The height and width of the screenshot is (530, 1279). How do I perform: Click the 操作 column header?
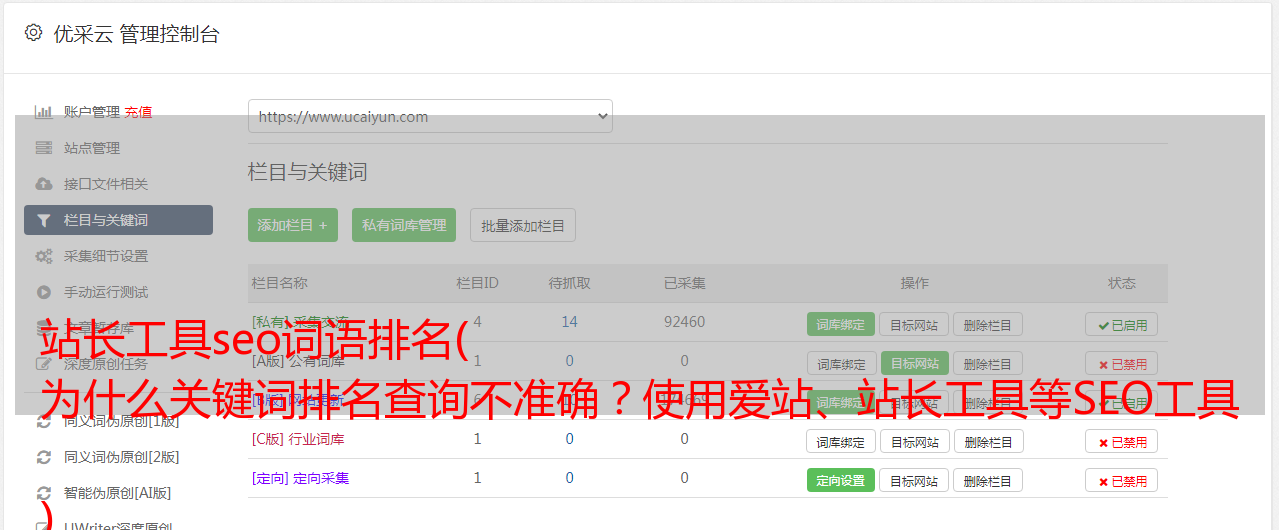pyautogui.click(x=914, y=283)
